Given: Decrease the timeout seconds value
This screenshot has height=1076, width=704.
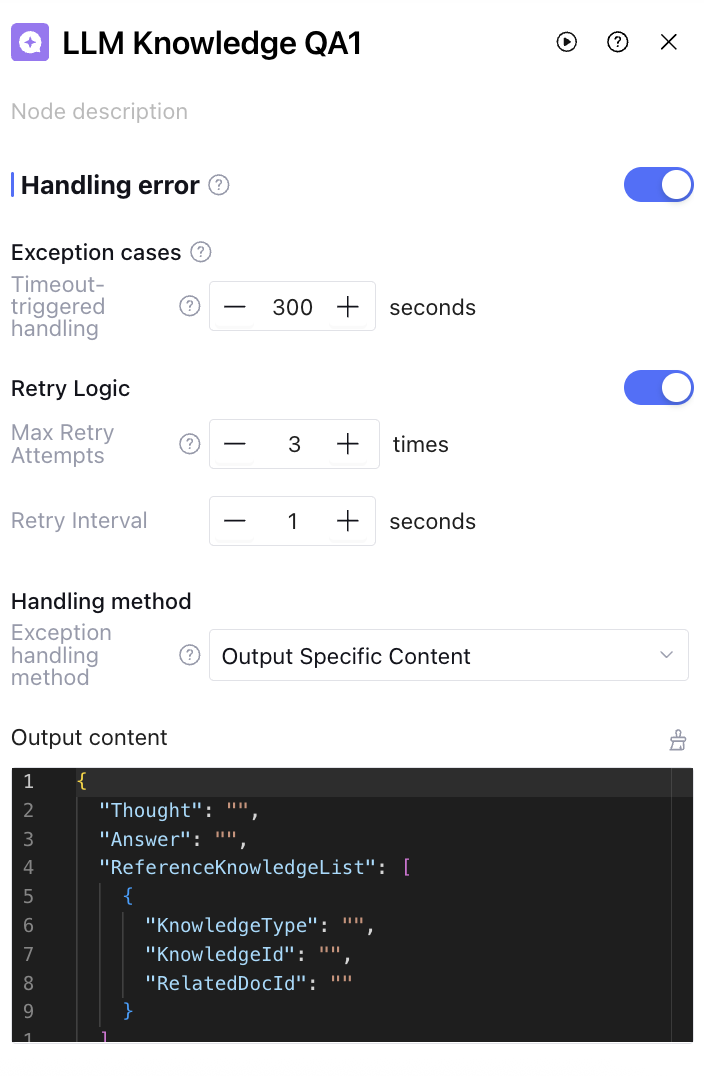Looking at the screenshot, I should coord(235,307).
